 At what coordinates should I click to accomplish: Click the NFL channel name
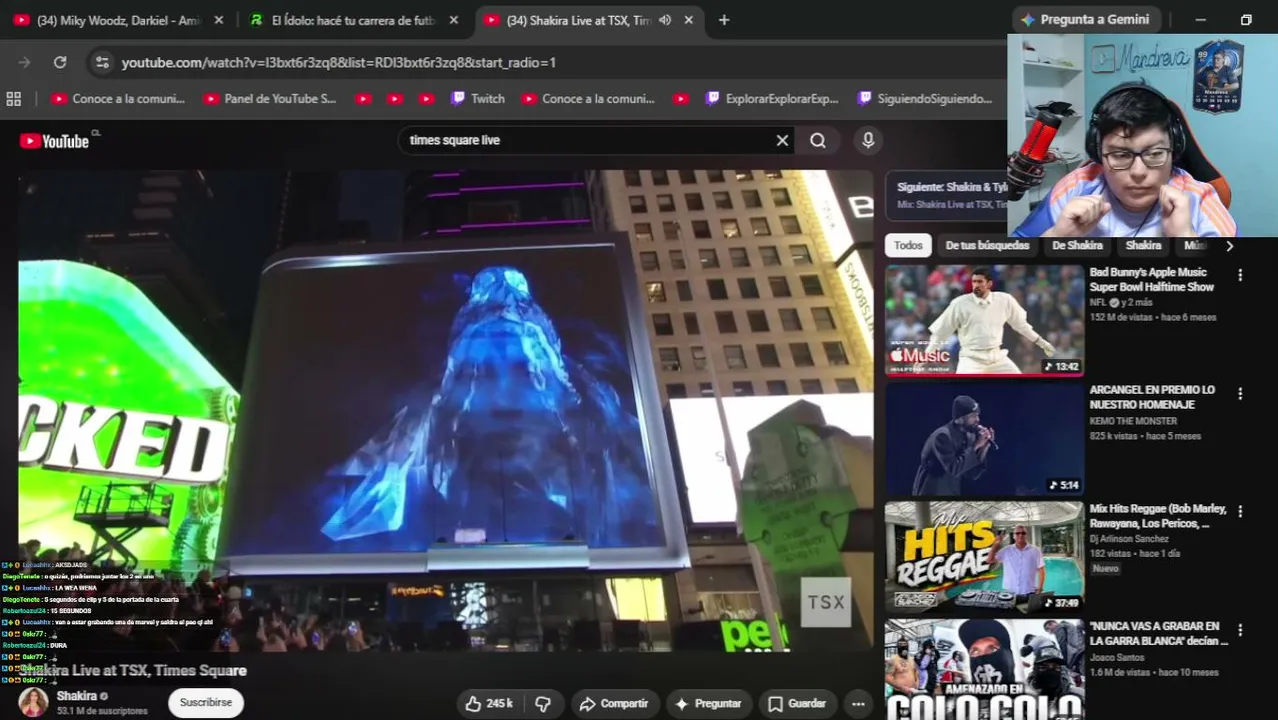[1098, 303]
